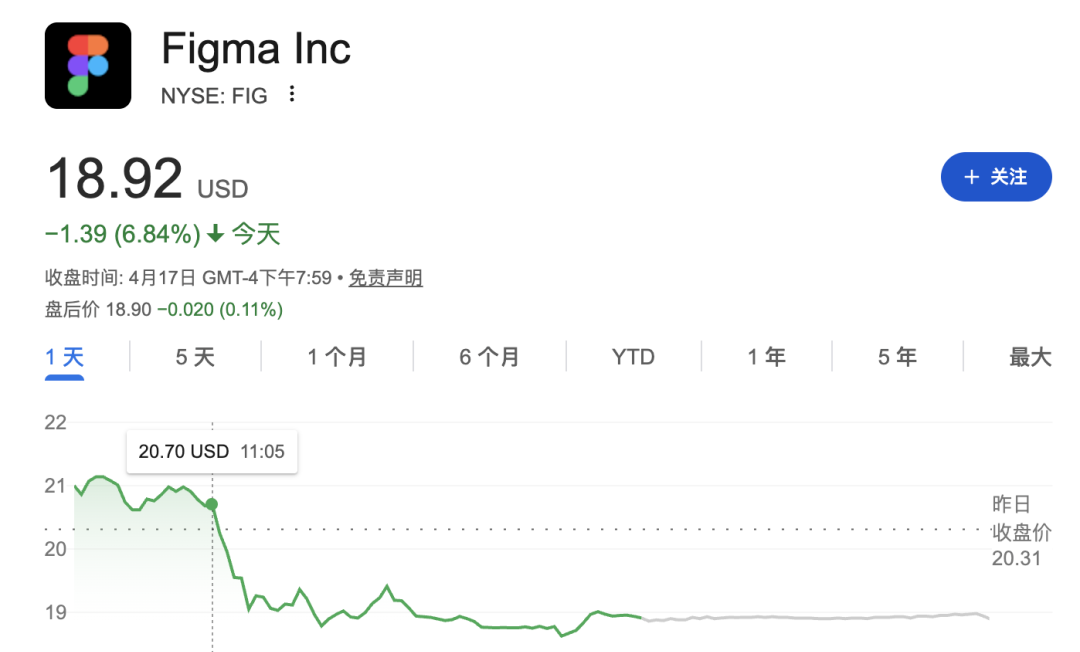Click the 昨日收盘价 20.31 label
This screenshot has height=652, width=1080.
coord(1016,531)
